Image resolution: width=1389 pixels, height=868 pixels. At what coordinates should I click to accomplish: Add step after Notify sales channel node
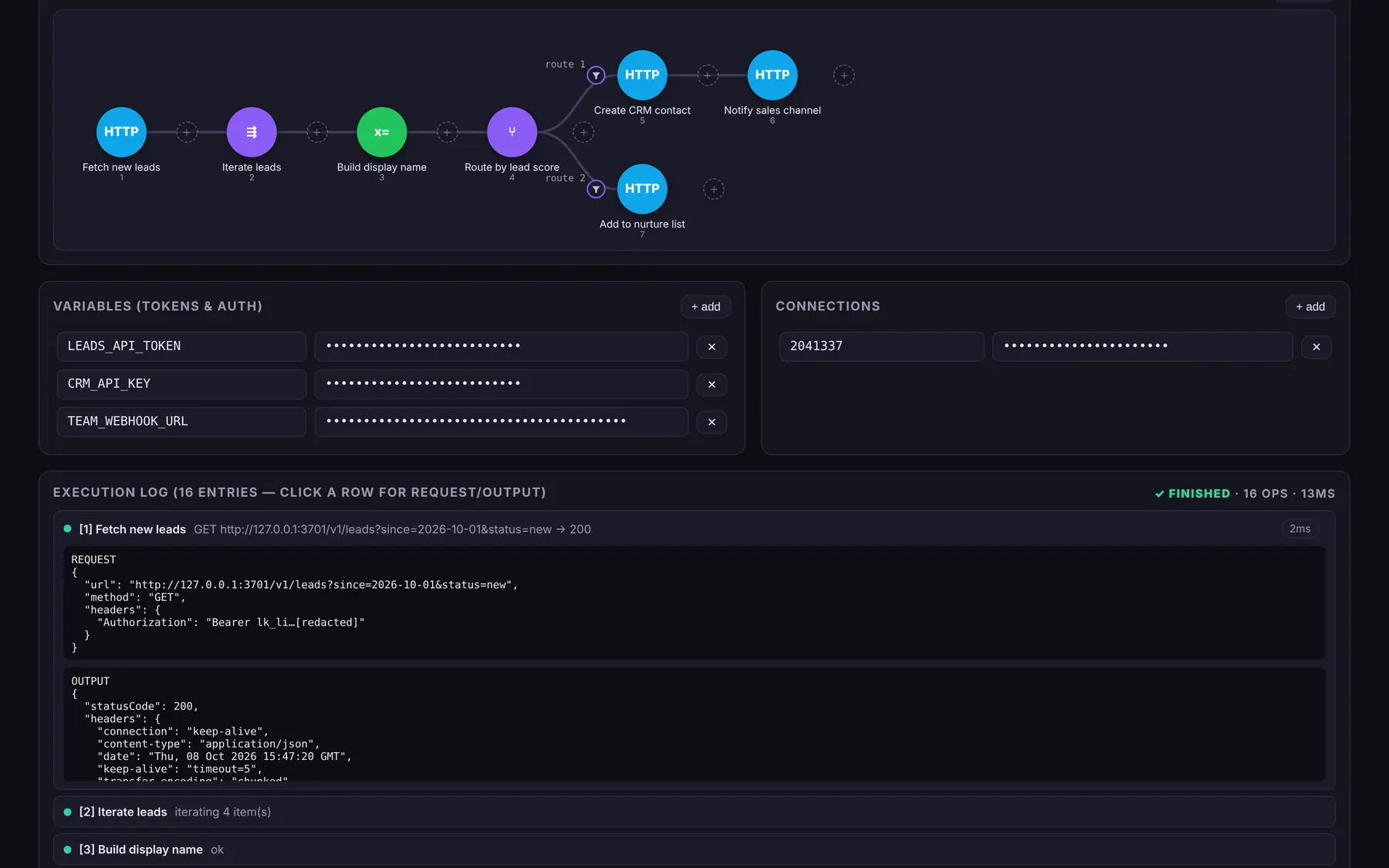coord(844,76)
